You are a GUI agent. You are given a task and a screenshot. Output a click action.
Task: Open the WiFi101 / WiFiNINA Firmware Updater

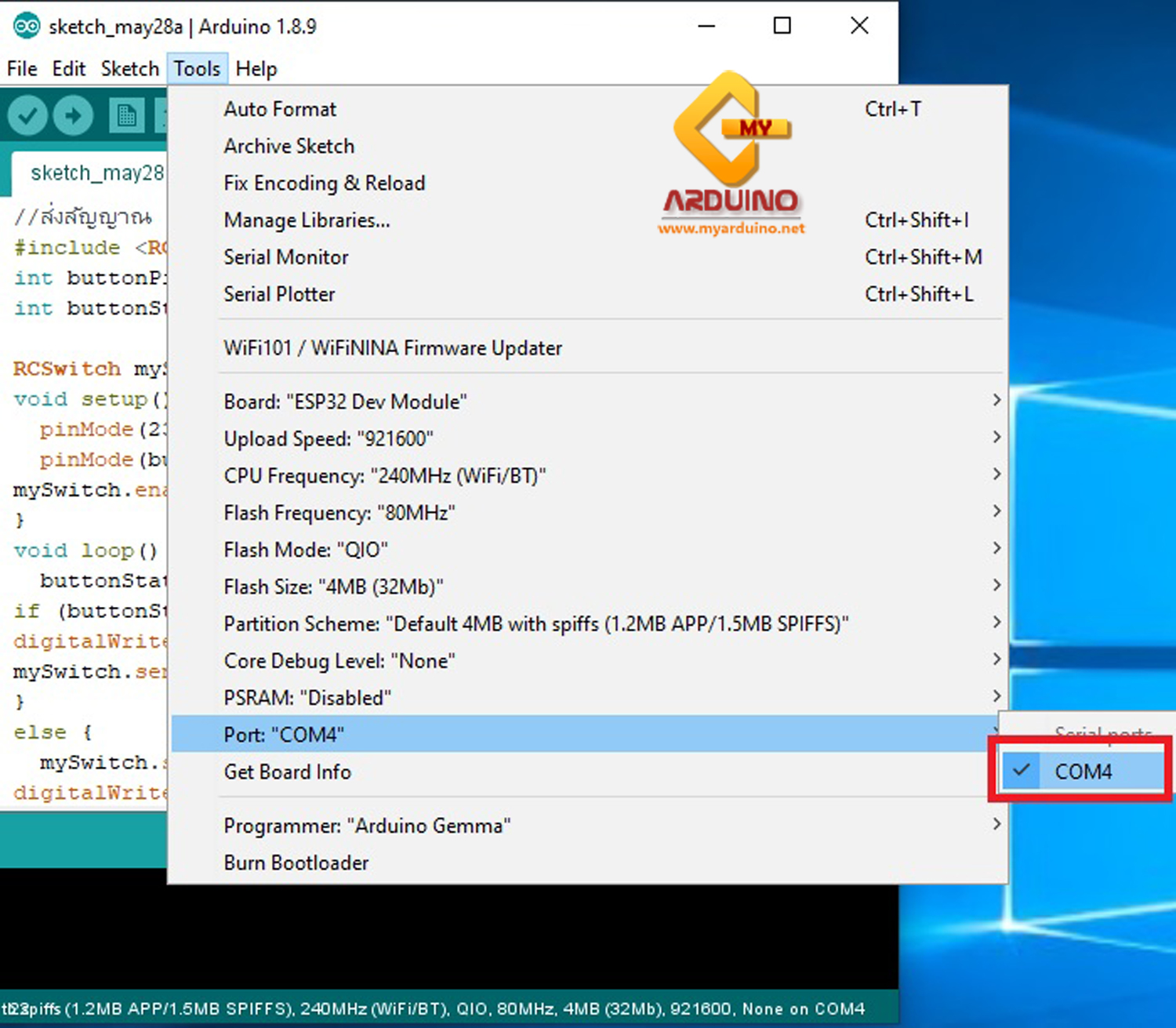(393, 347)
